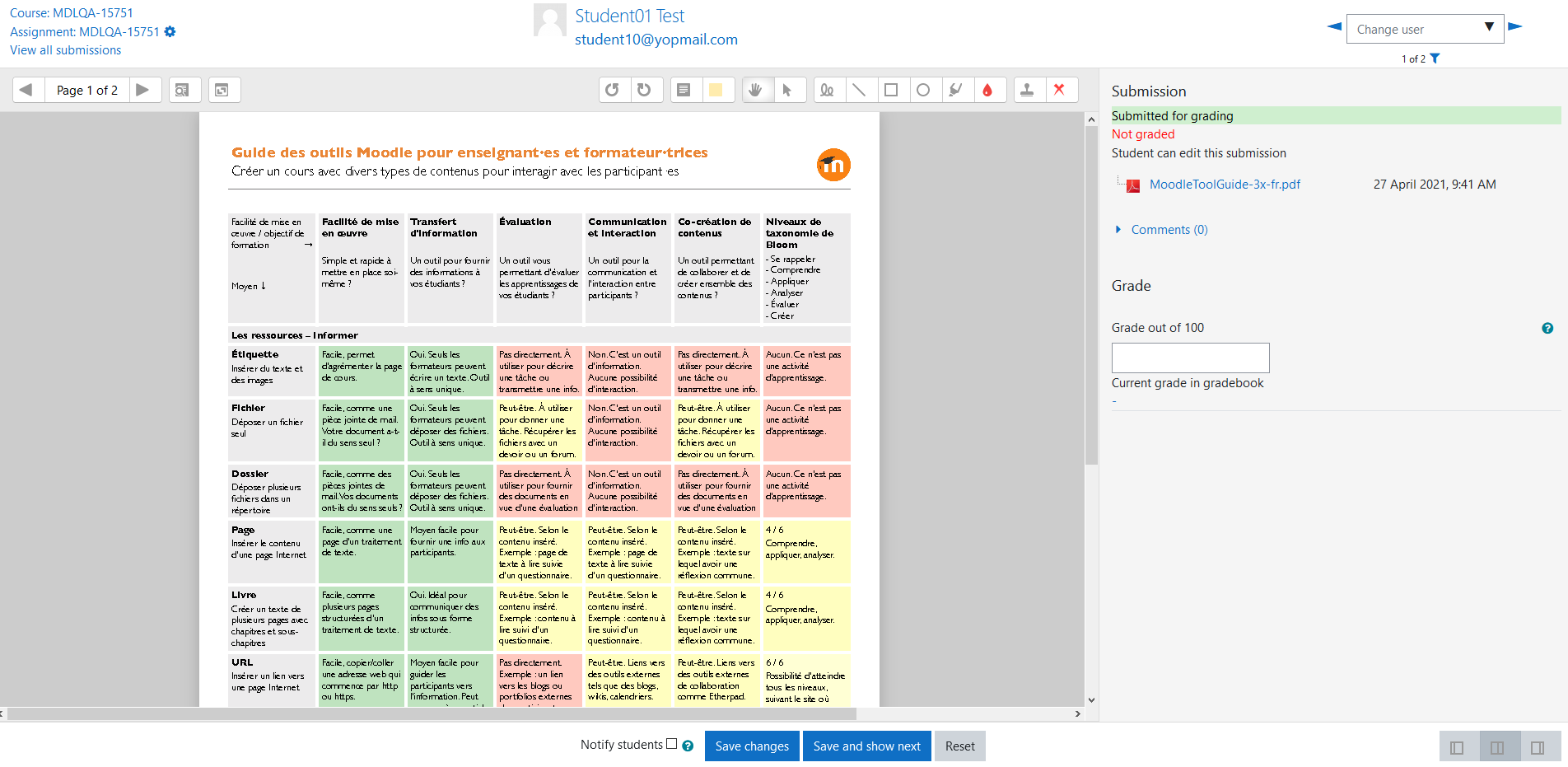This screenshot has width=1568, height=767.
Task: Click student10@yopmail.com email link
Action: (x=656, y=40)
